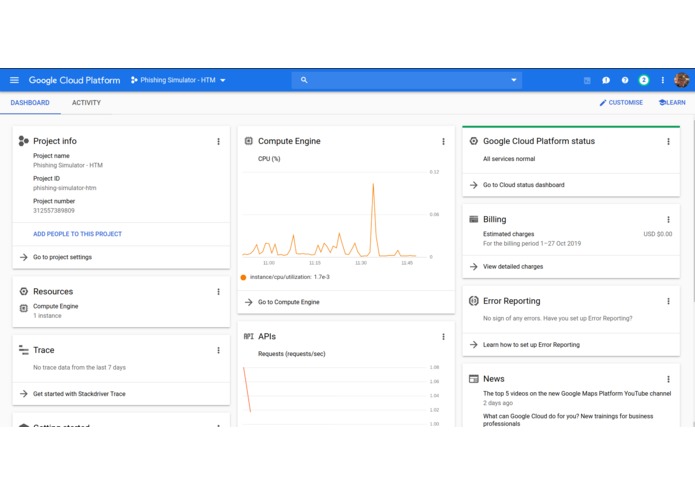Click the Billing card icon
695x494 pixels.
(x=474, y=219)
